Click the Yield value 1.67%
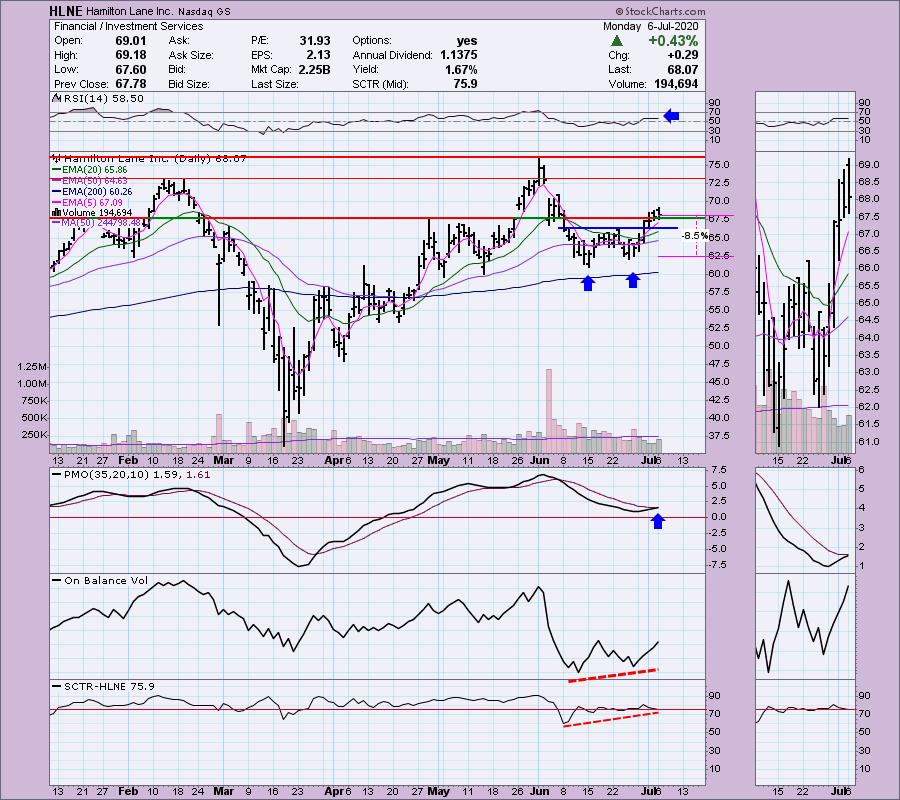The width and height of the screenshot is (900, 800). click(461, 69)
